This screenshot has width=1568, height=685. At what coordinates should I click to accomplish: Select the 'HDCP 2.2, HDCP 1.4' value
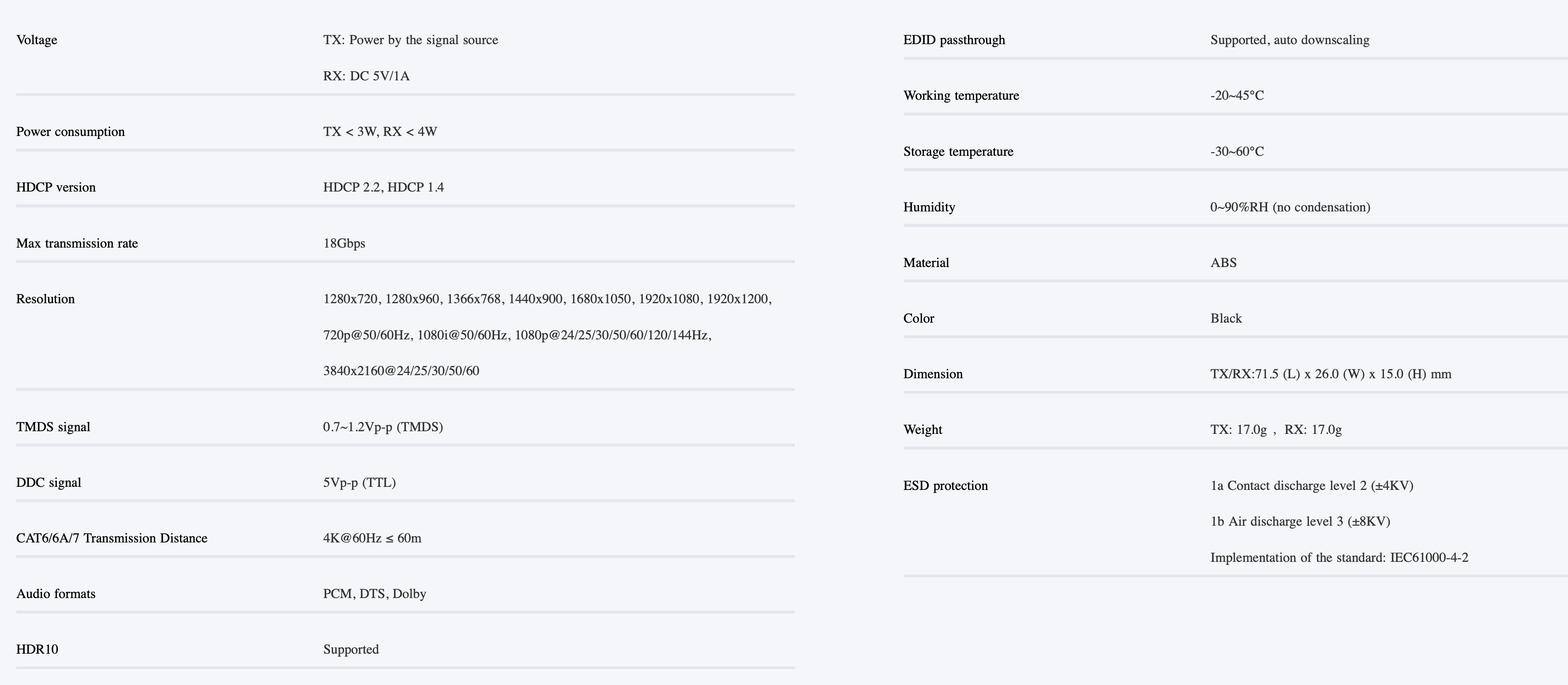[x=383, y=188]
